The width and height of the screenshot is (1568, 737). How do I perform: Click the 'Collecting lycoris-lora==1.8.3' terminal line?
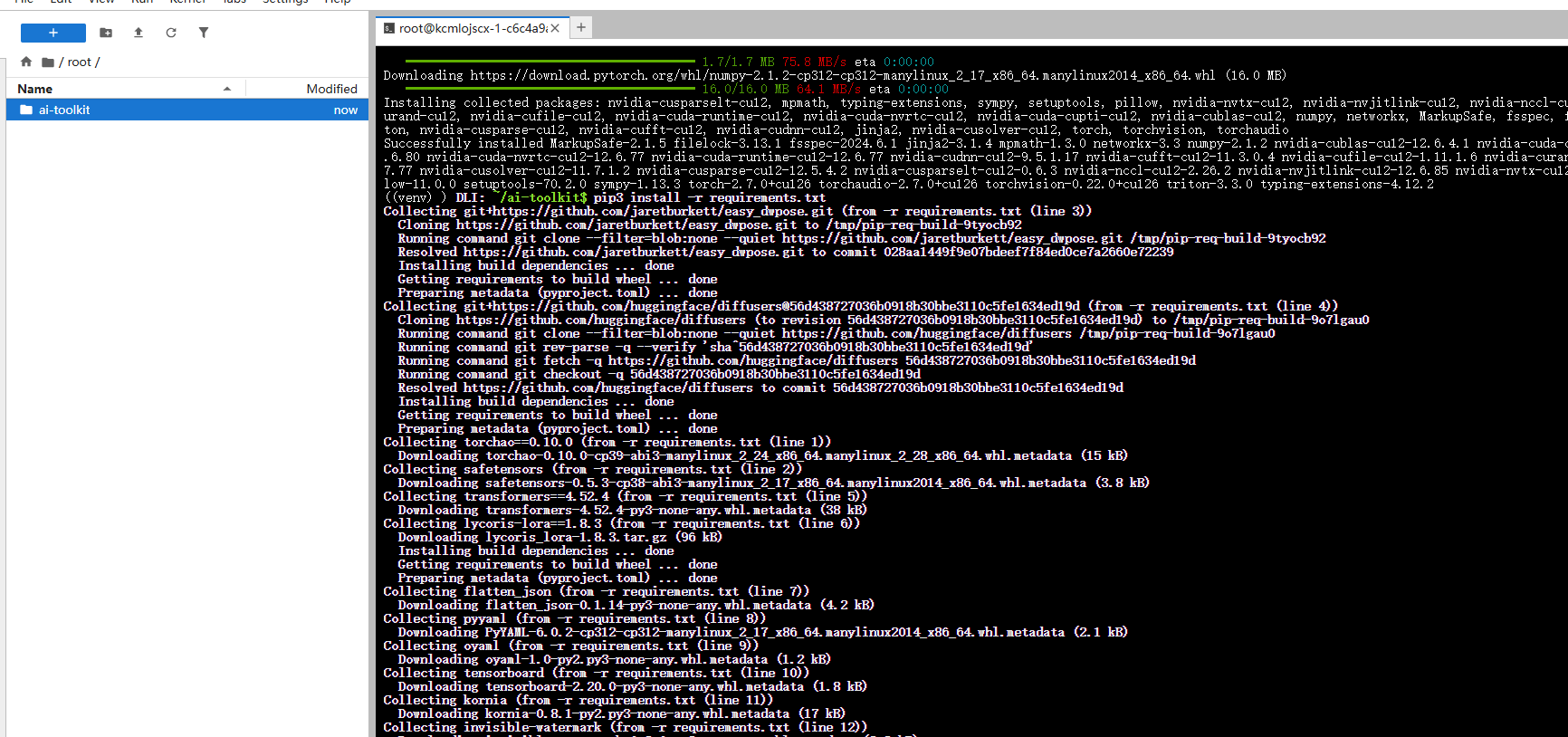point(621,523)
